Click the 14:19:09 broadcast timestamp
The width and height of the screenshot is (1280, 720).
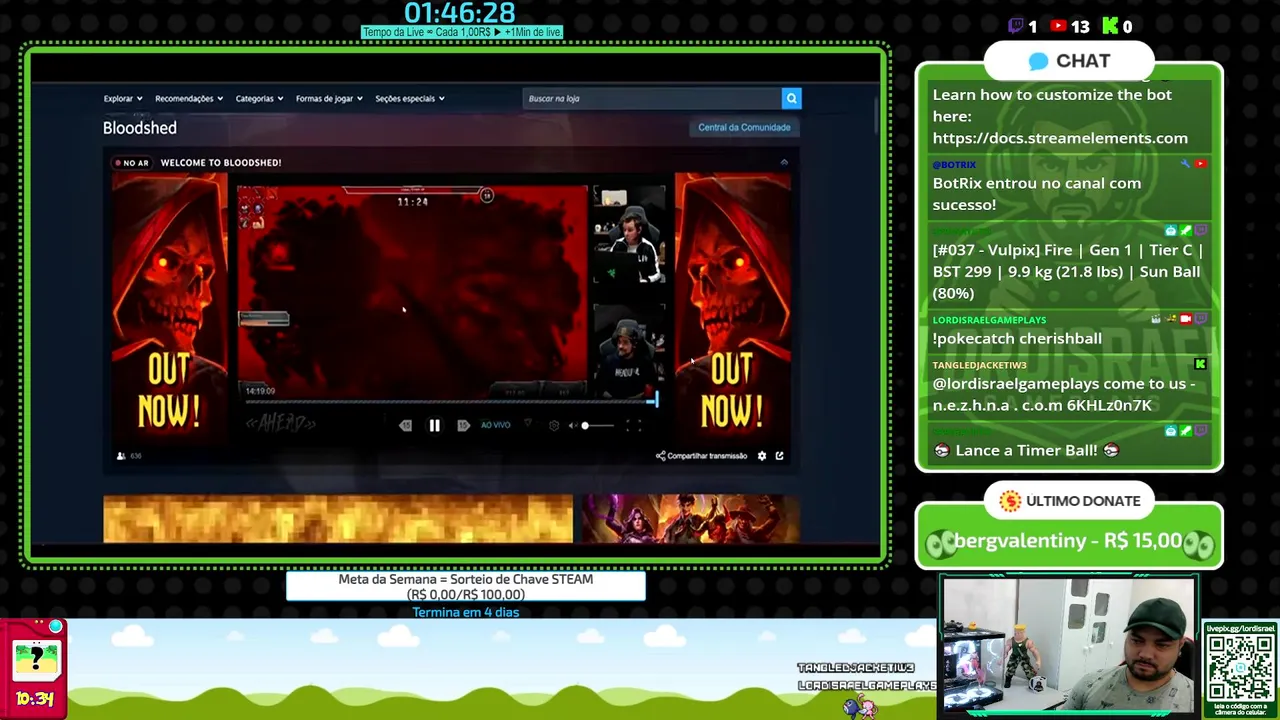(260, 391)
